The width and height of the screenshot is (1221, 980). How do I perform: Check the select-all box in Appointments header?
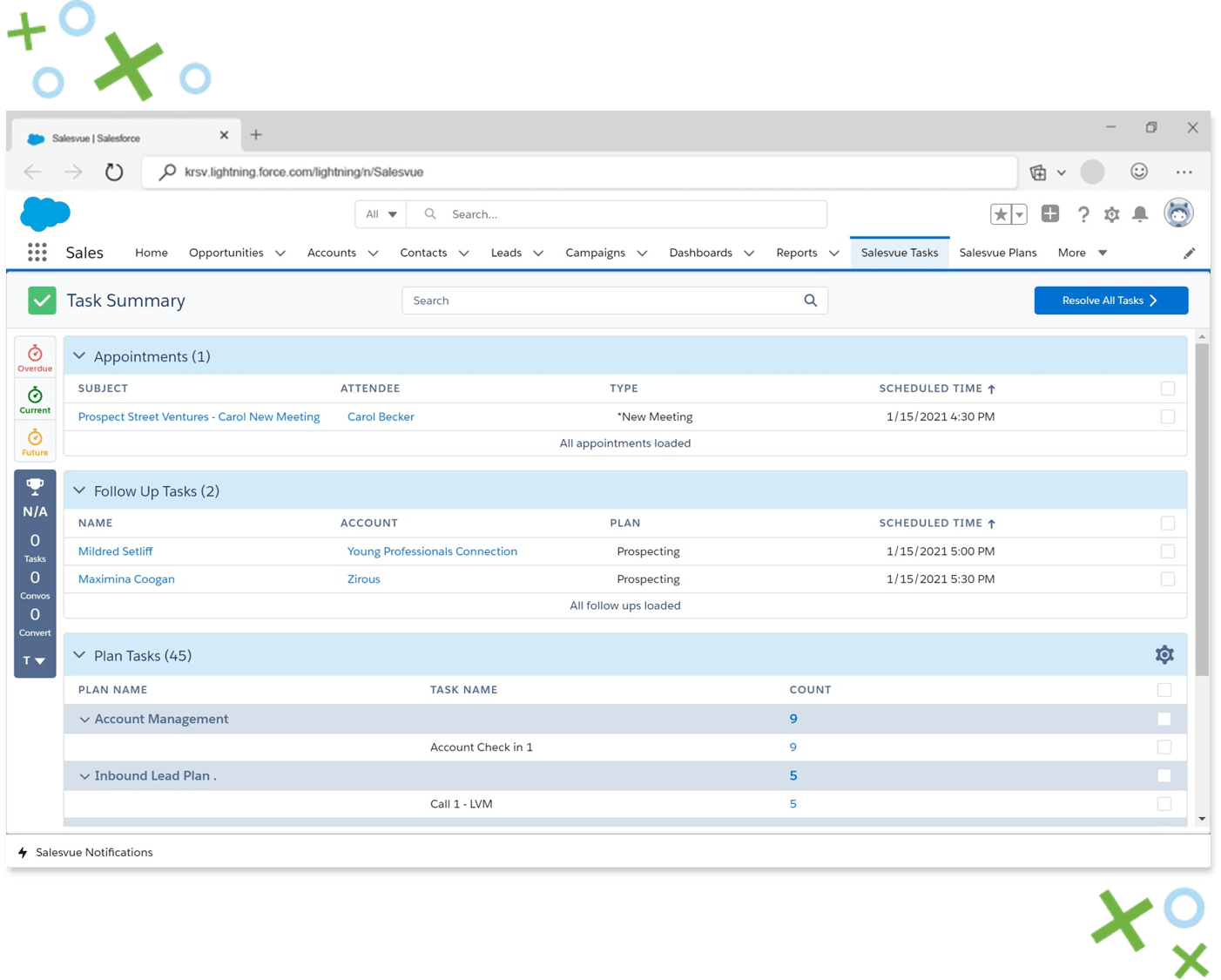[1168, 389]
